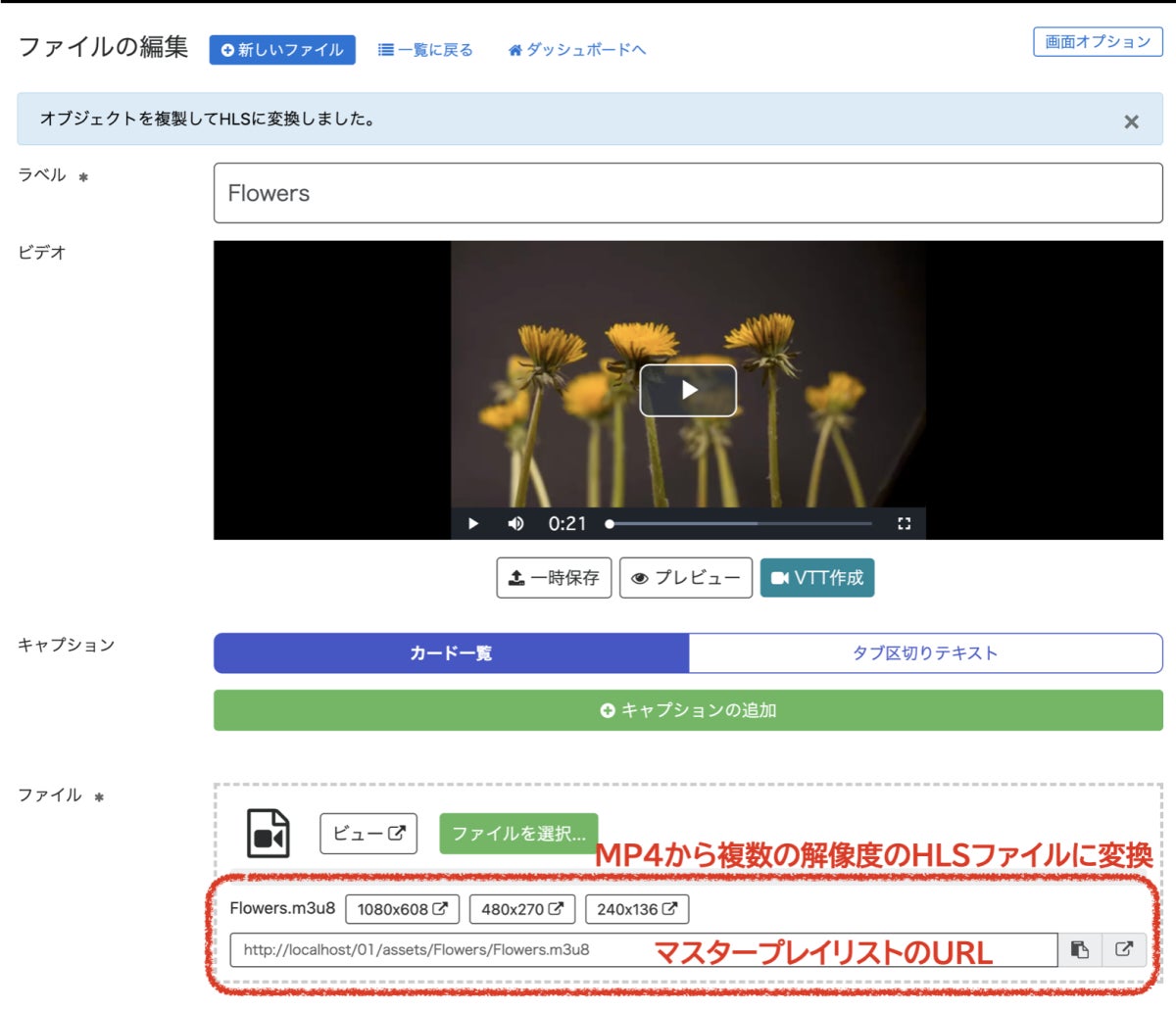Viewport: 1176px width, 1011px height.
Task: Click the Flowers.m3u8 file name text
Action: [282, 908]
